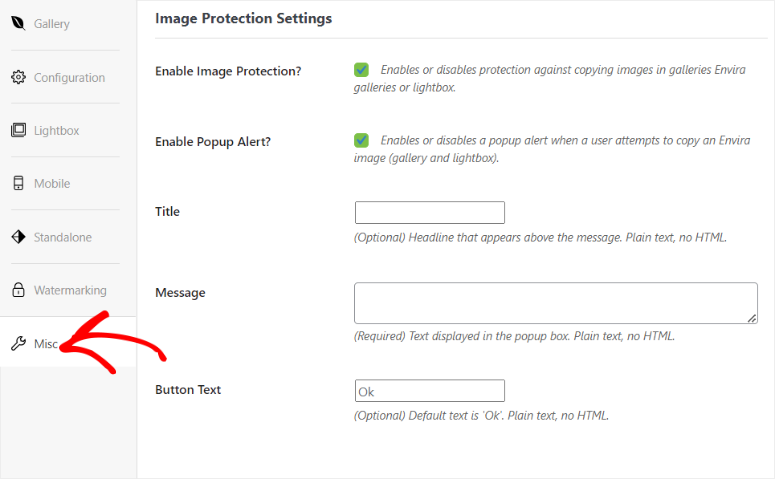
Task: Focus the Button Text field
Action: pyautogui.click(x=430, y=391)
